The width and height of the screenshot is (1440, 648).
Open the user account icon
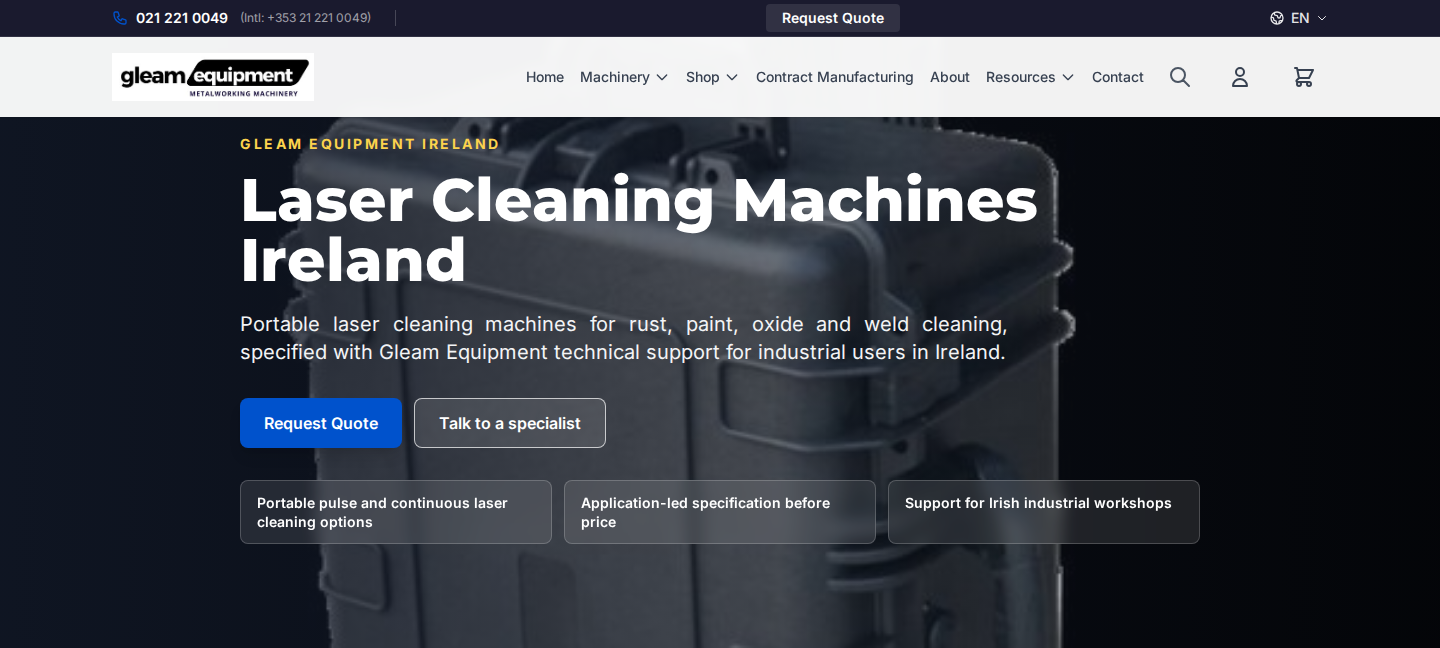pyautogui.click(x=1240, y=77)
